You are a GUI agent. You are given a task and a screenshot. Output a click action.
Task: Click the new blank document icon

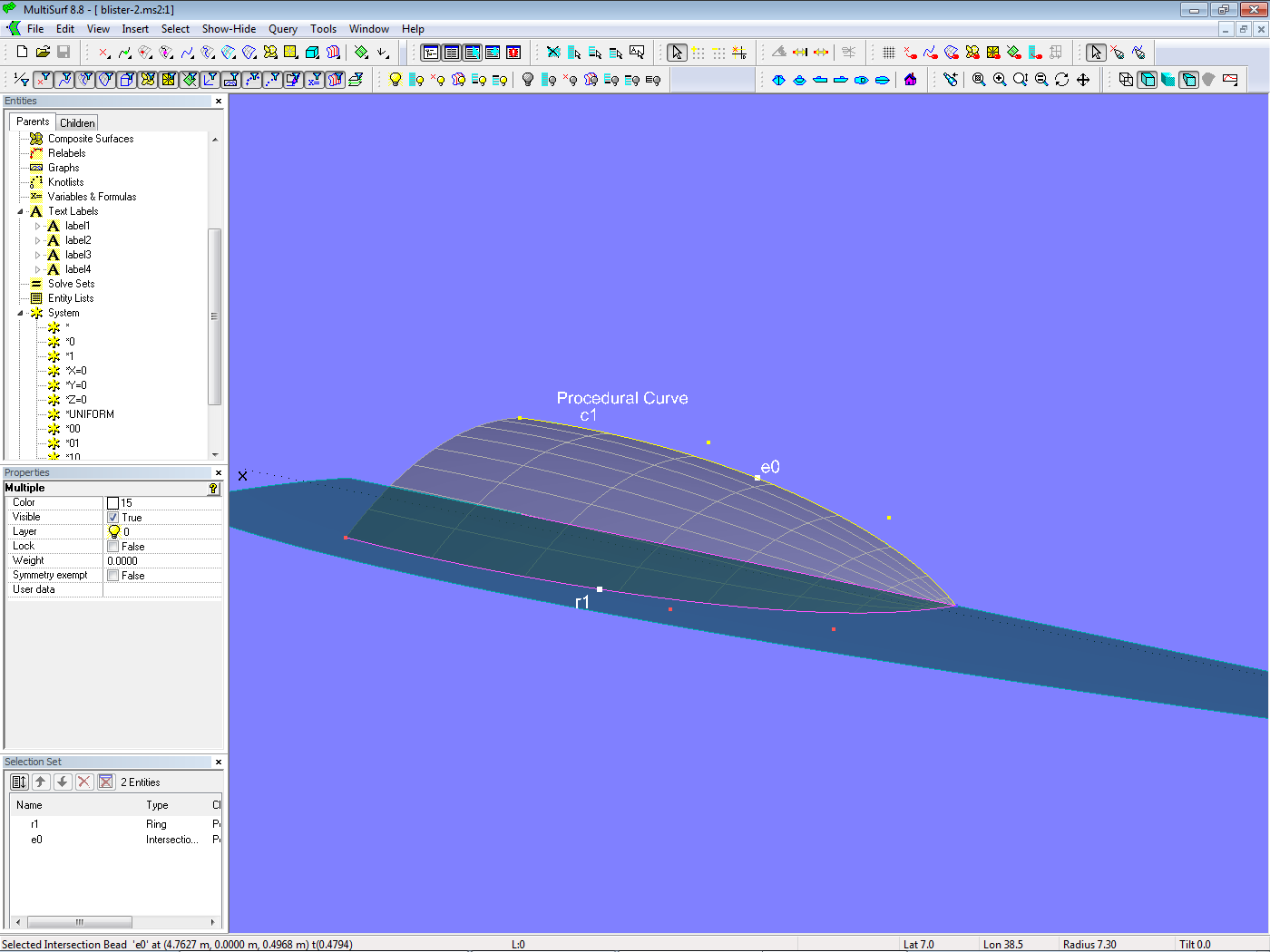(22, 53)
